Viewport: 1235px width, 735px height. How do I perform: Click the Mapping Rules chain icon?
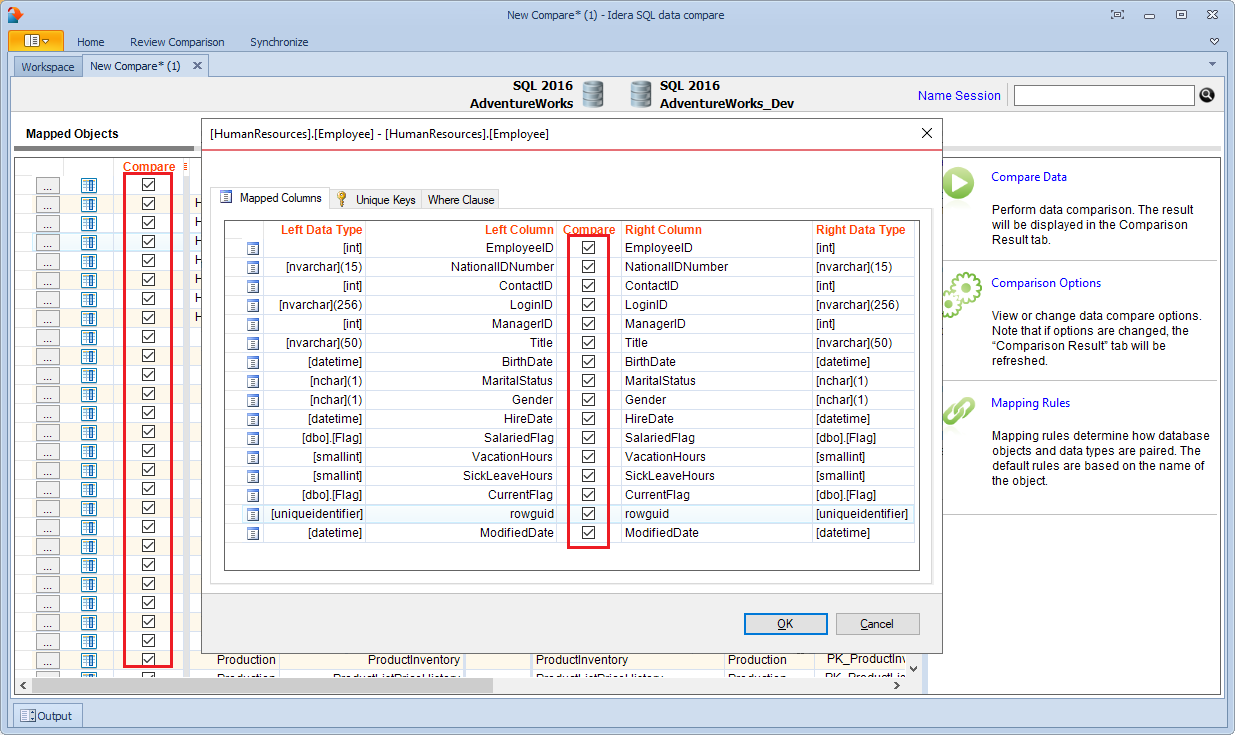click(960, 410)
